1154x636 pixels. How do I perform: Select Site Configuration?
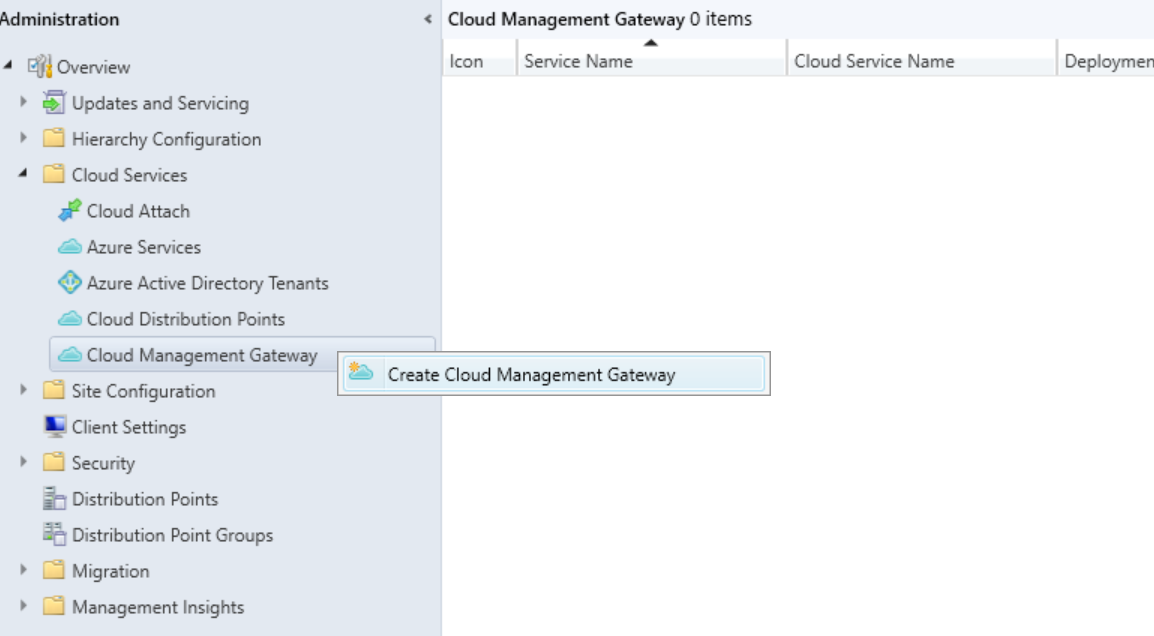tap(144, 392)
